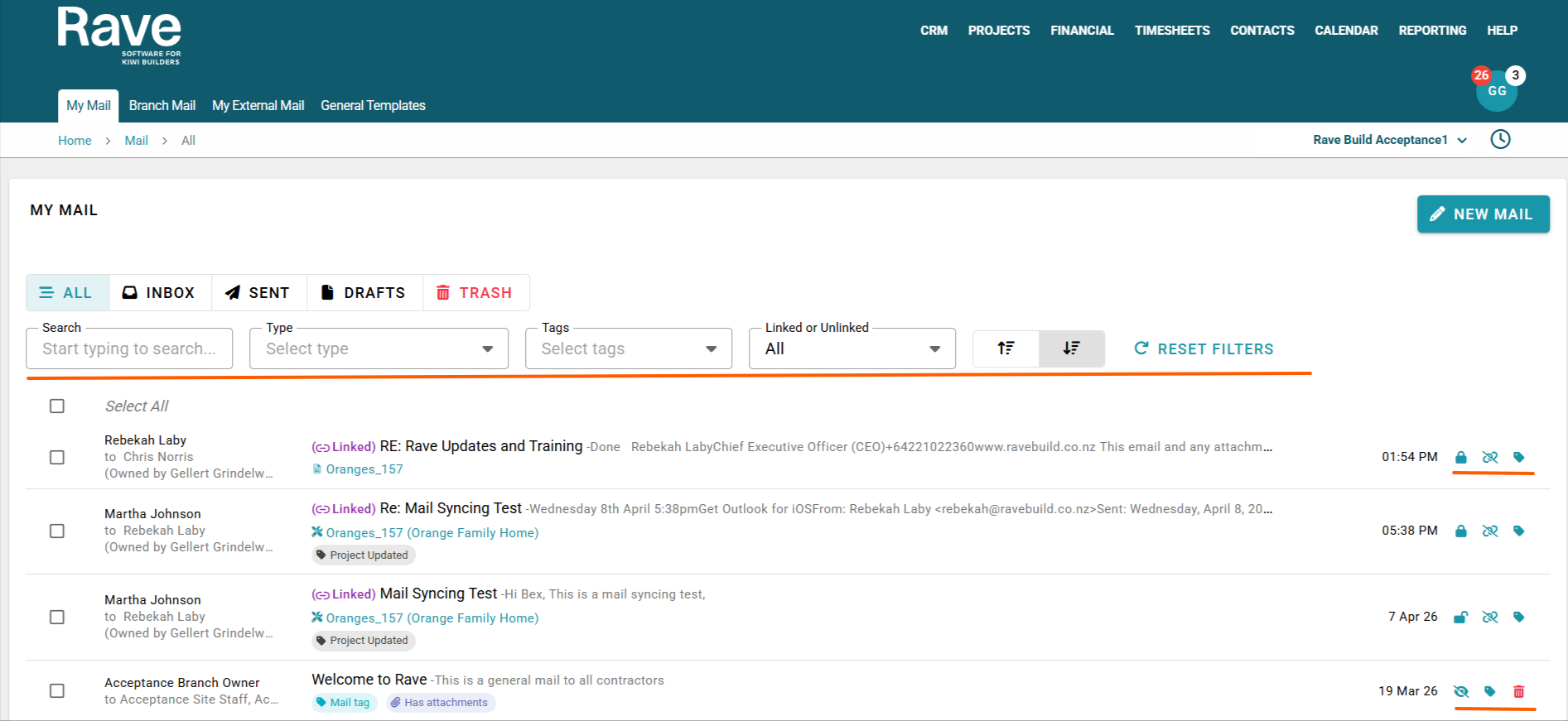
Task: Open the Drafts mail folder tab
Action: tap(364, 292)
